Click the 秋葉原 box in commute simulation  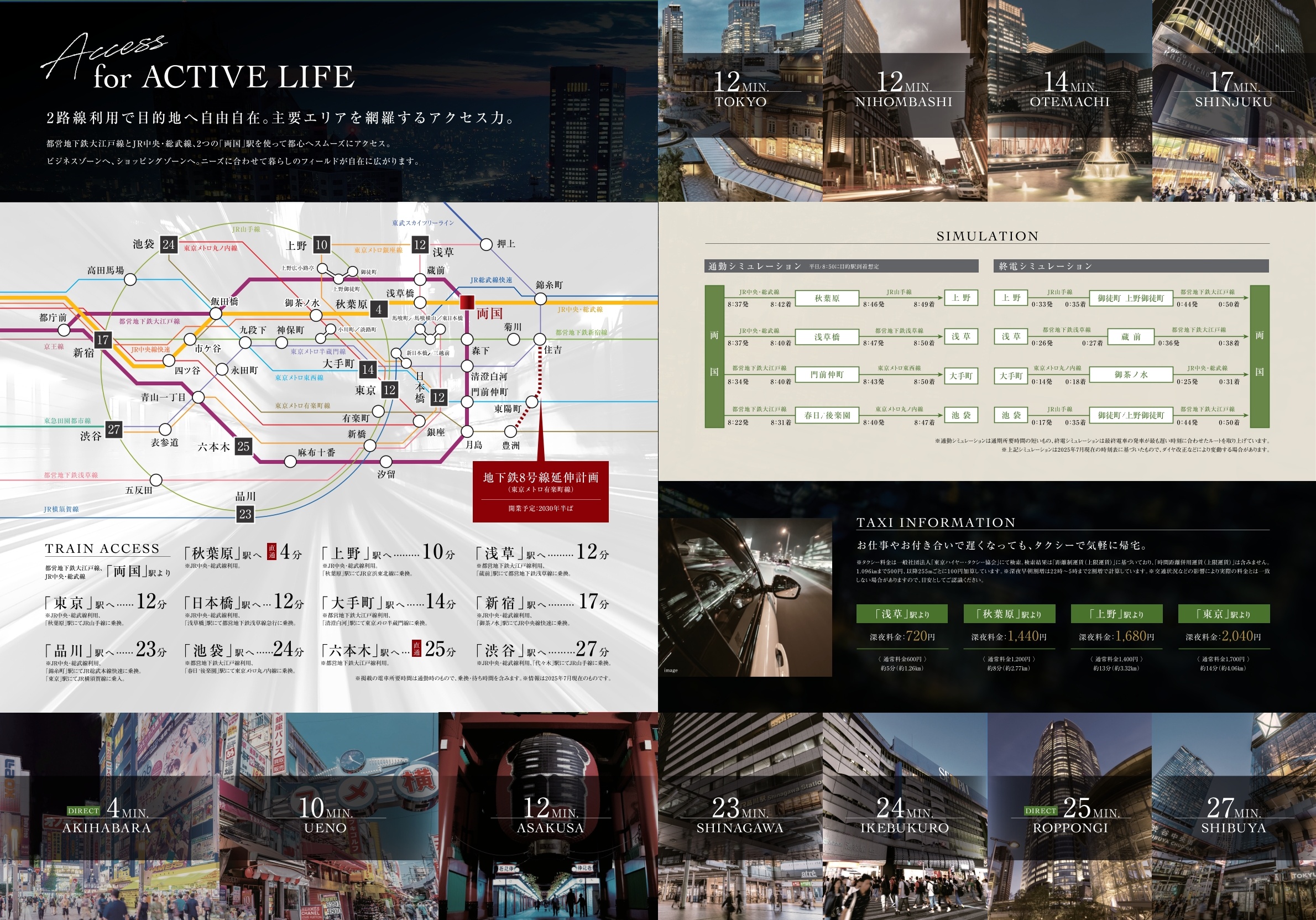tap(827, 298)
